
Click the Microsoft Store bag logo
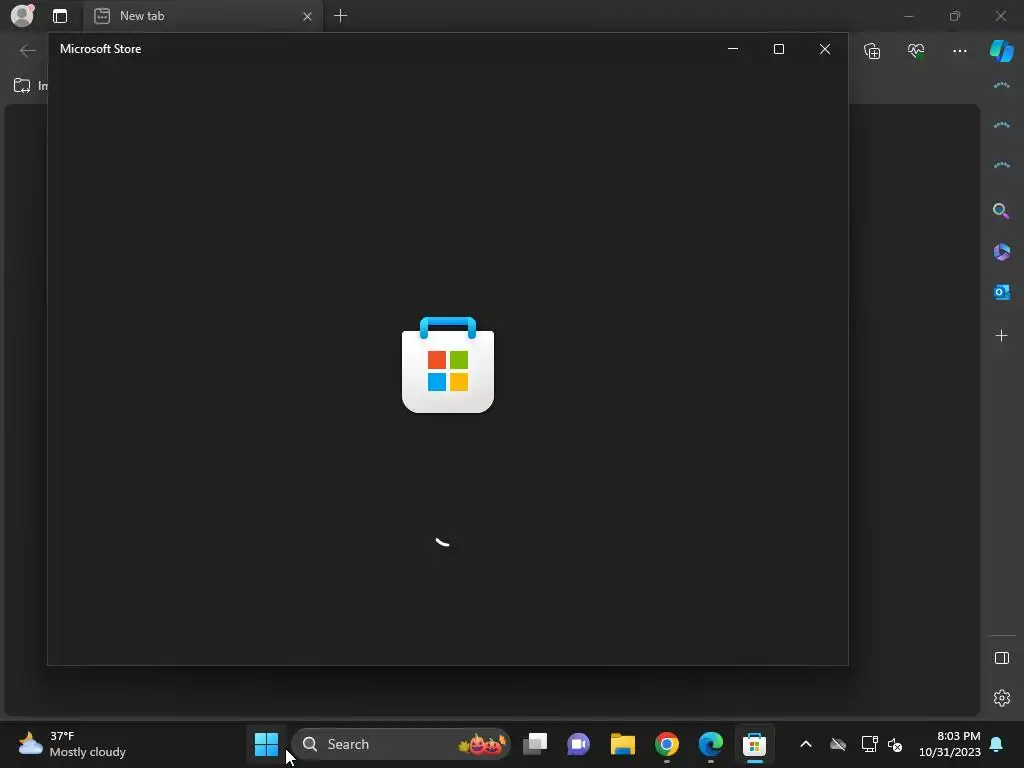pos(448,364)
